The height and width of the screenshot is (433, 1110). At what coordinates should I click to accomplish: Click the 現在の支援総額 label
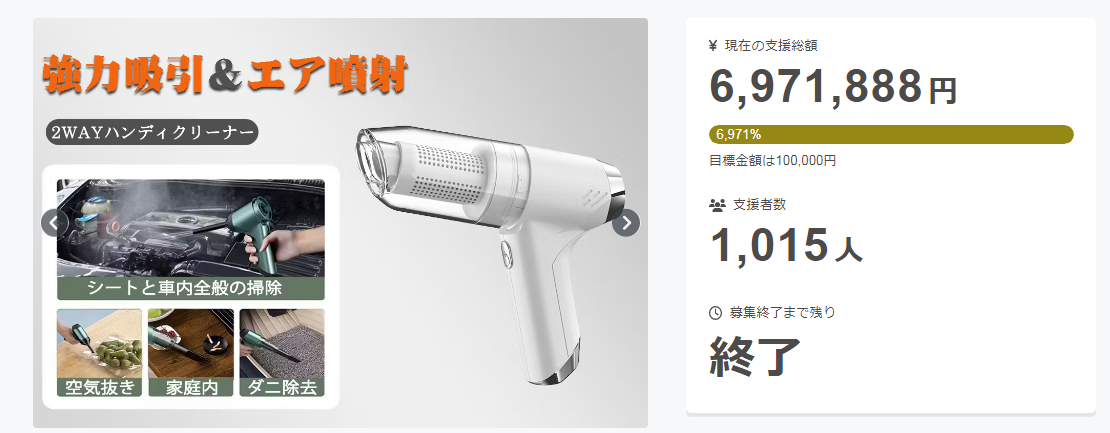[x=772, y=46]
